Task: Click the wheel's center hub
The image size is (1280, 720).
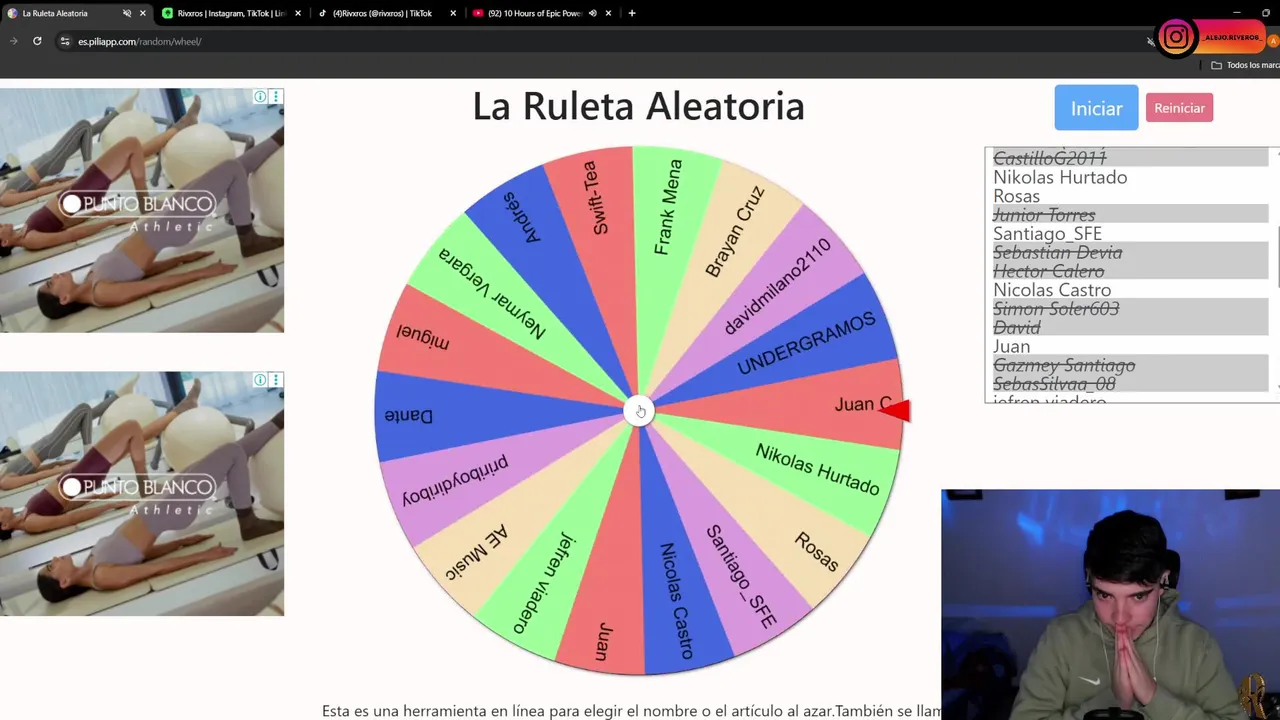Action: tap(639, 411)
